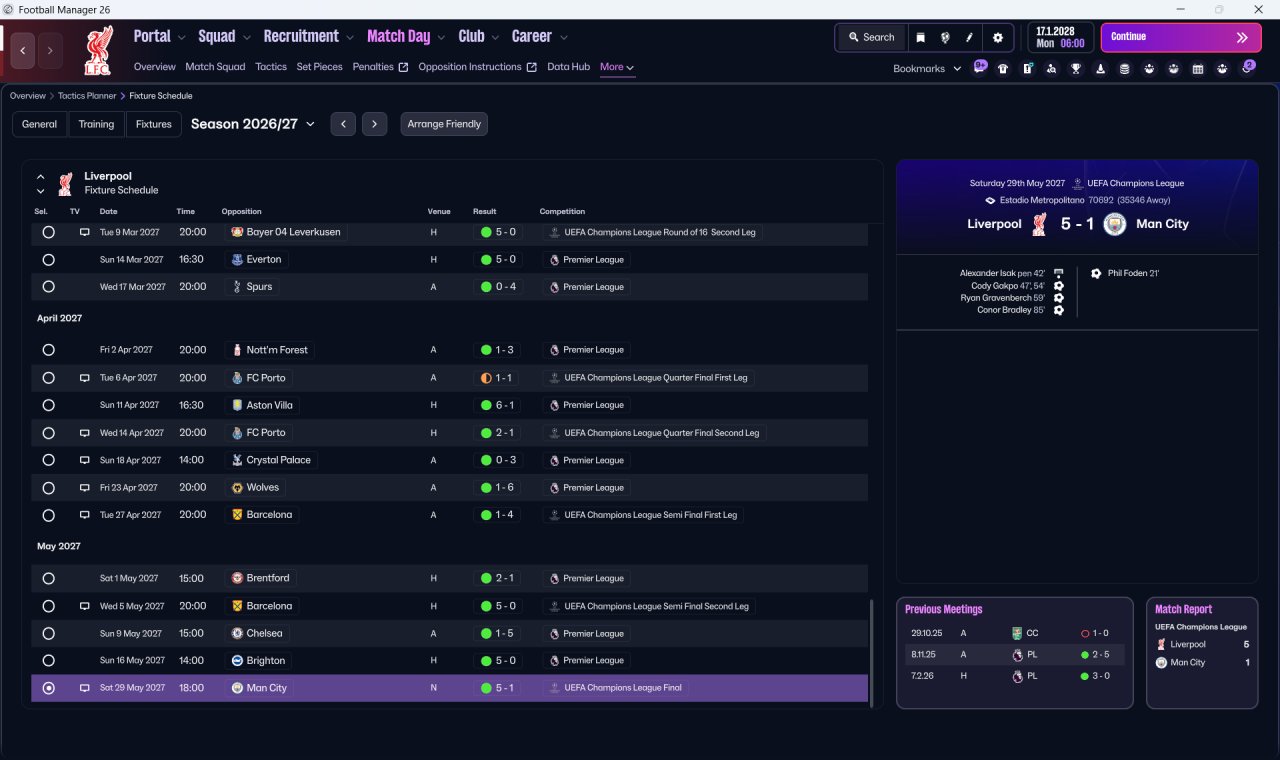Open the bookmark flag icon beside Search
Viewport: 1280px width, 760px height.
click(x=921, y=37)
